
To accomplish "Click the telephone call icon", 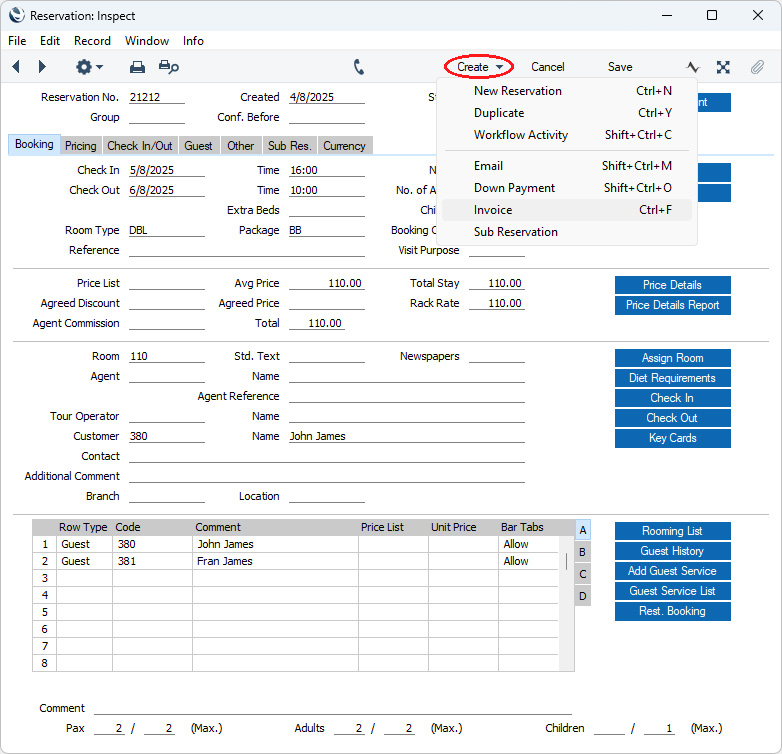I will (359, 67).
